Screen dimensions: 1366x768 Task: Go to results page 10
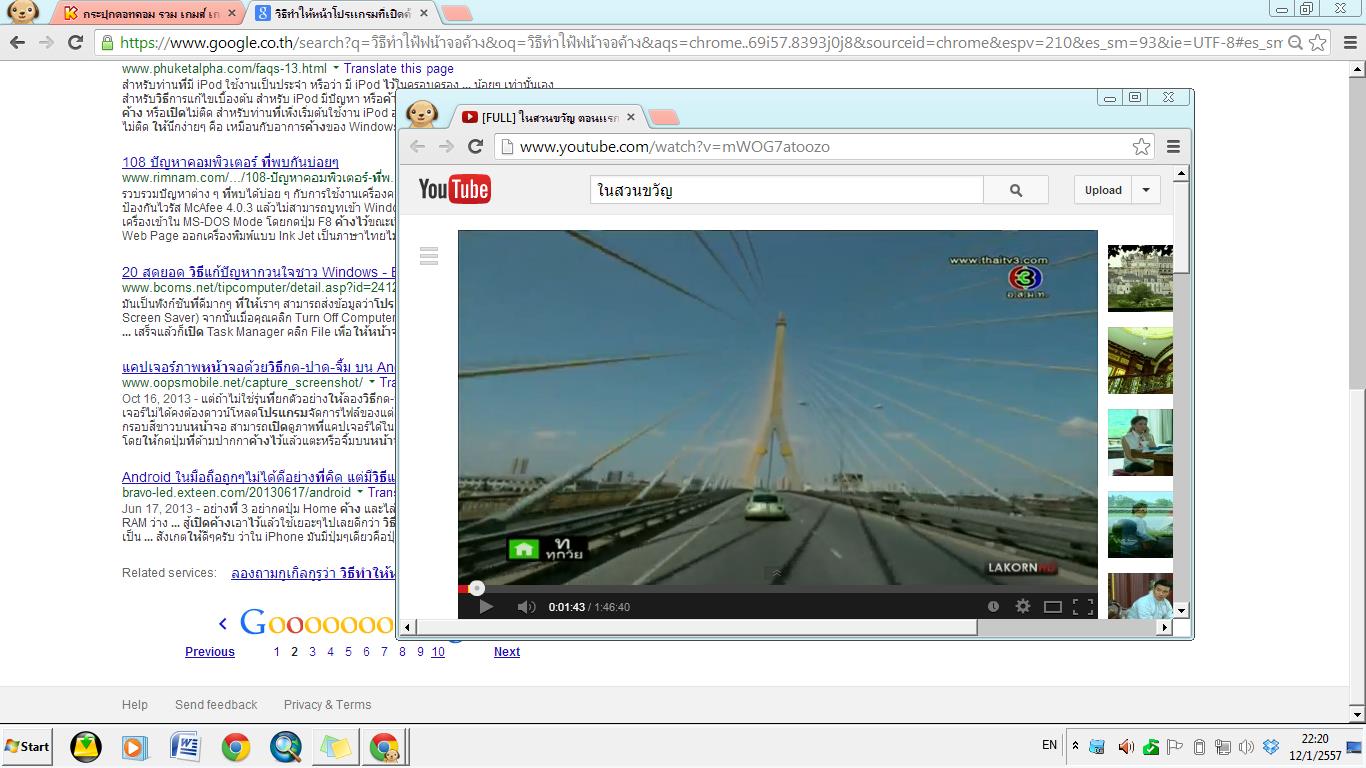(x=438, y=652)
